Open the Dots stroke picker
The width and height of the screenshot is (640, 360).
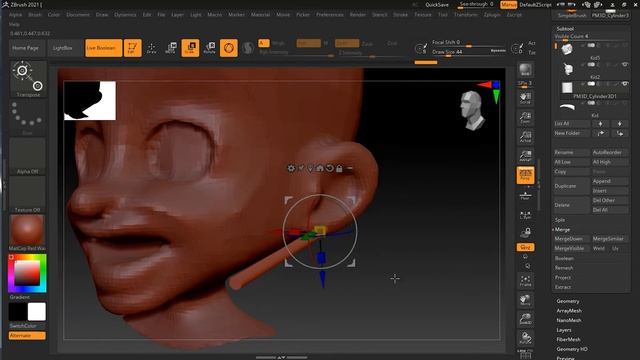(x=28, y=118)
